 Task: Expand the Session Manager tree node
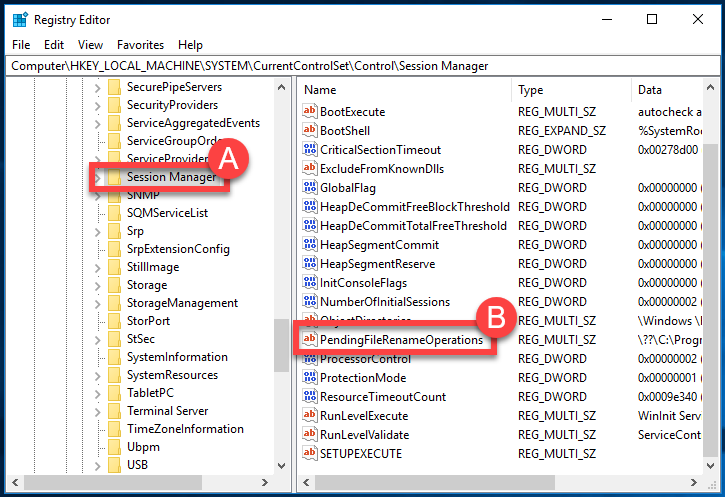point(97,178)
